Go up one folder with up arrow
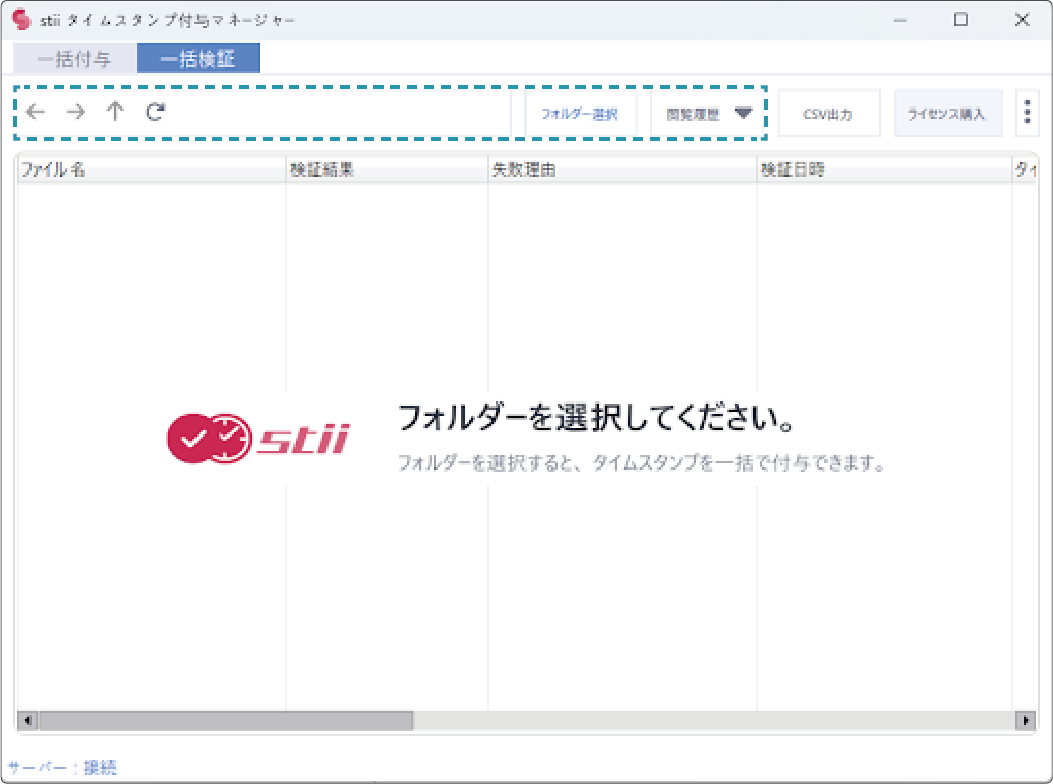 [x=115, y=112]
